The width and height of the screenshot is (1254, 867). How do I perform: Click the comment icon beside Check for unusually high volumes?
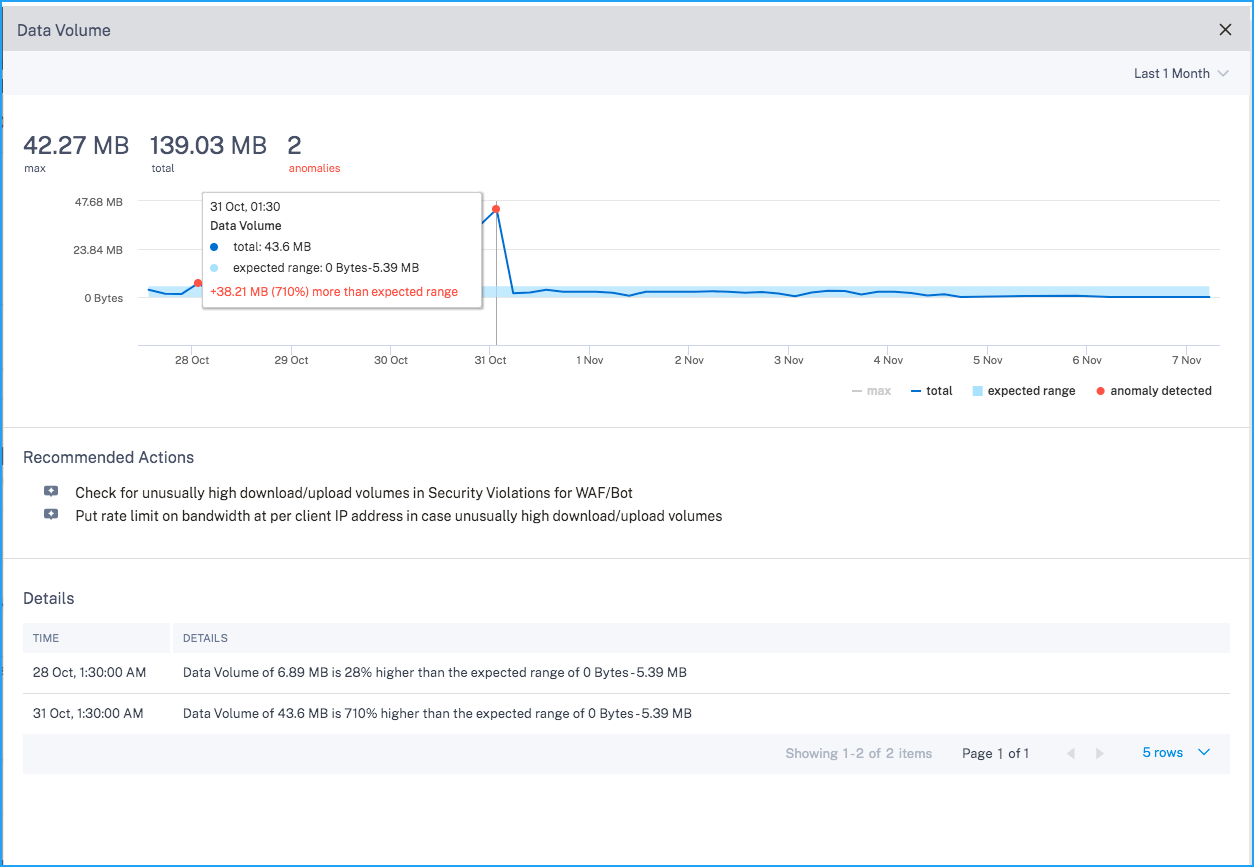click(51, 492)
